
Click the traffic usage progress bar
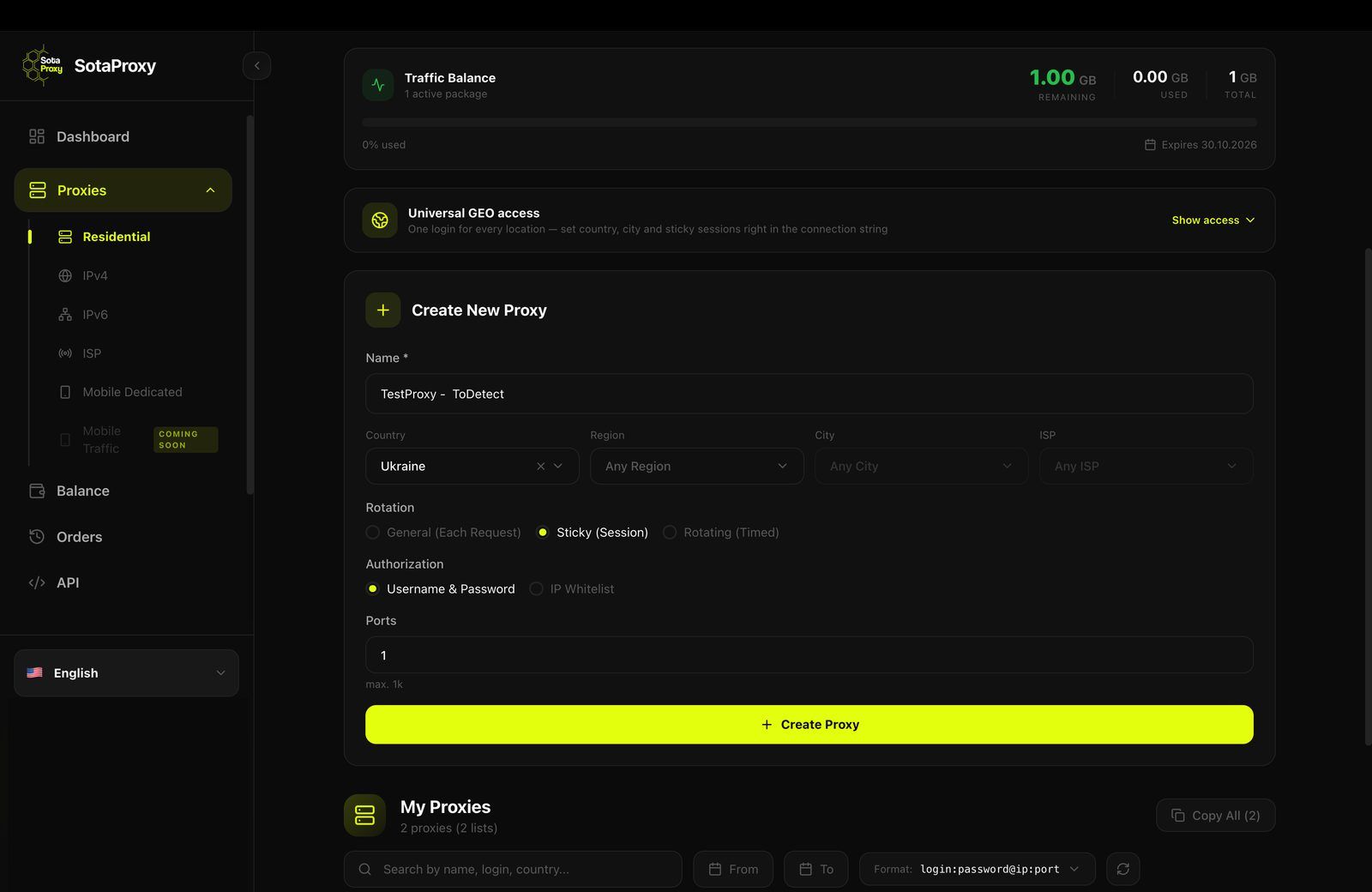coord(809,123)
